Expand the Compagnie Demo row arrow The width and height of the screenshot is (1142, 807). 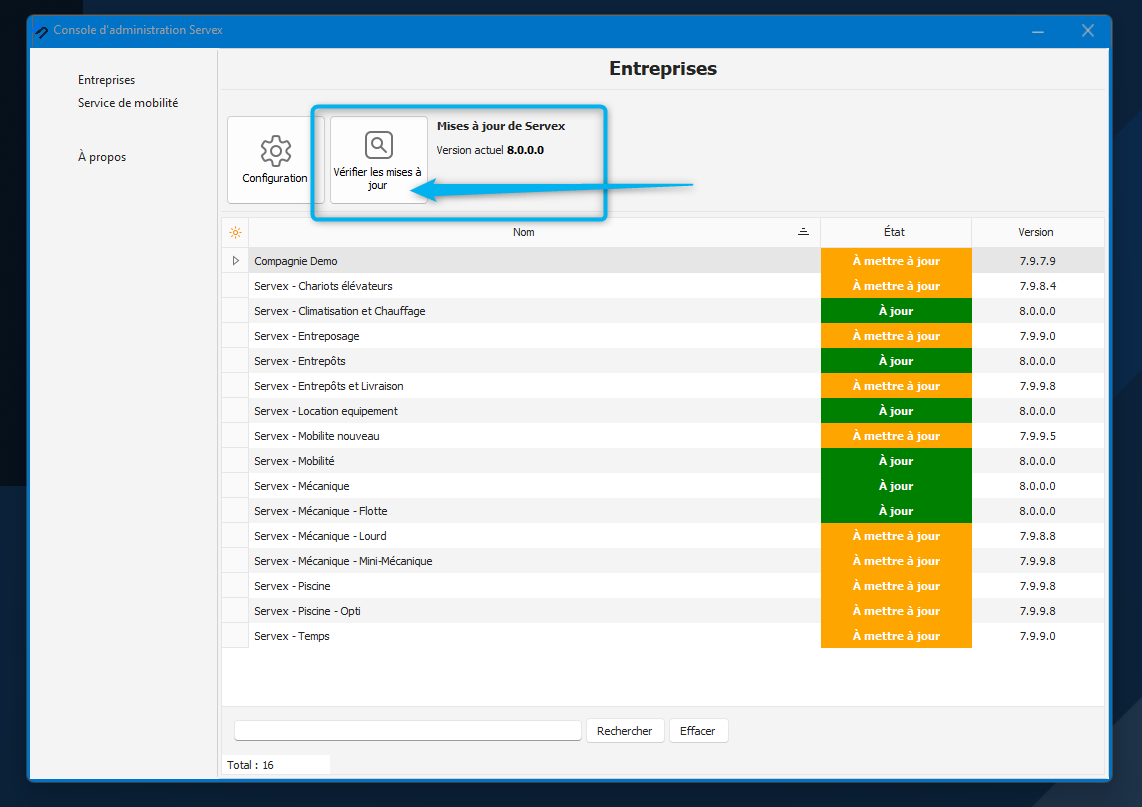tap(236, 261)
